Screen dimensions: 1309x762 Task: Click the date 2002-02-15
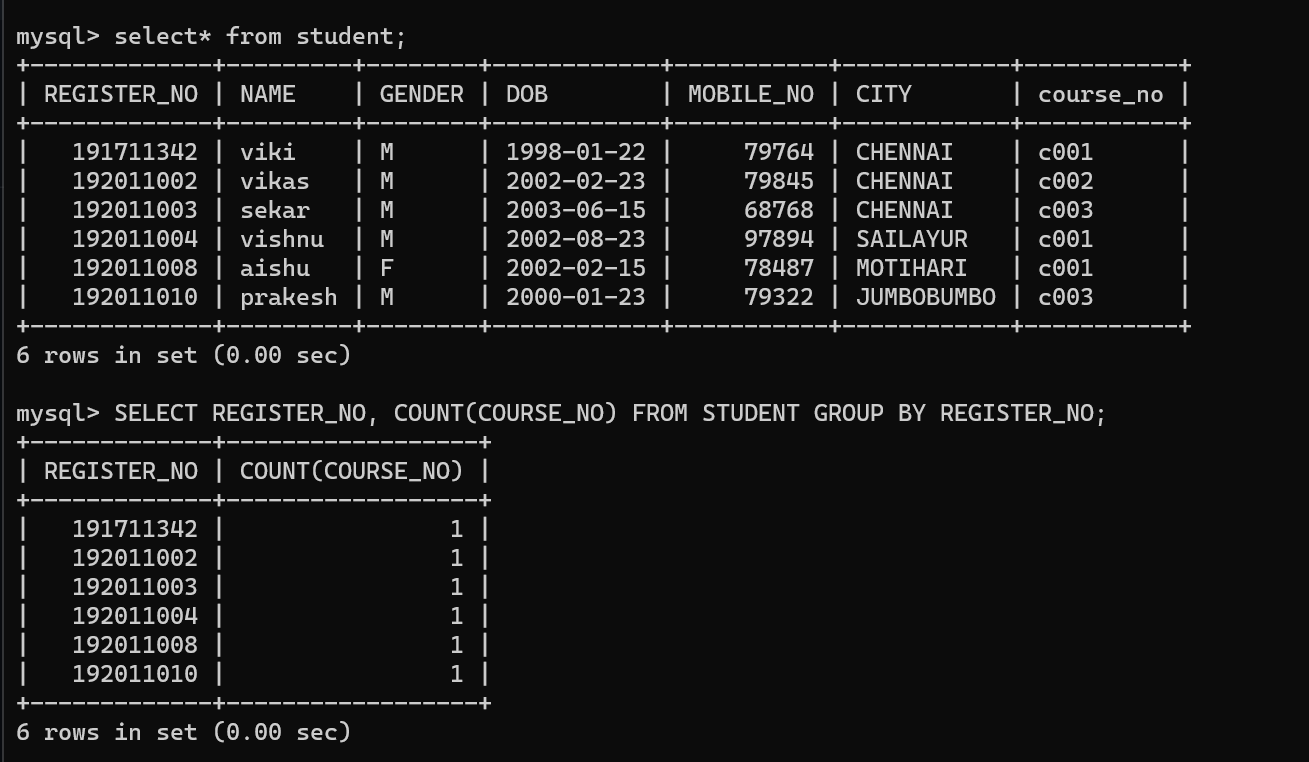click(x=576, y=268)
